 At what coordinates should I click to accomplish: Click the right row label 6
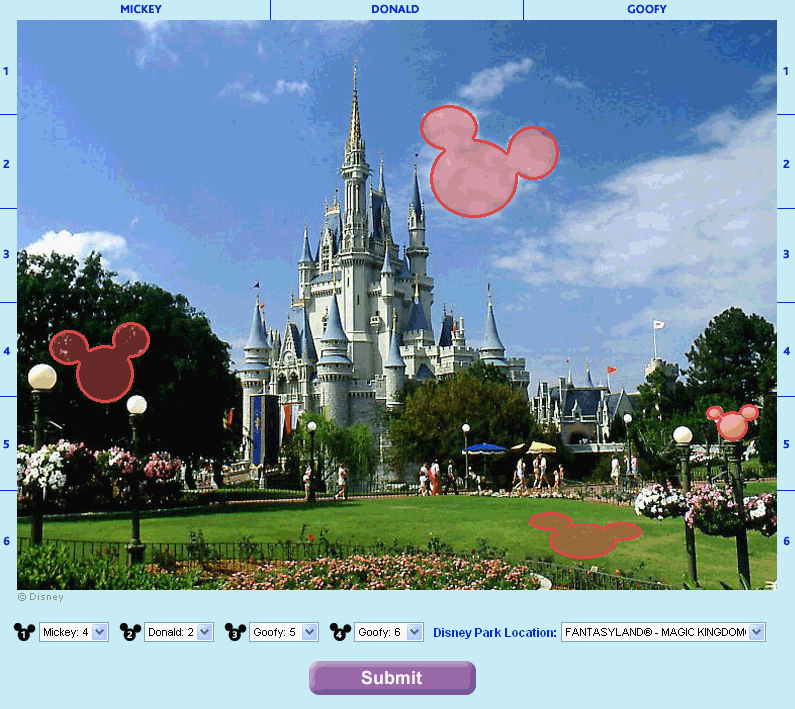click(x=786, y=541)
